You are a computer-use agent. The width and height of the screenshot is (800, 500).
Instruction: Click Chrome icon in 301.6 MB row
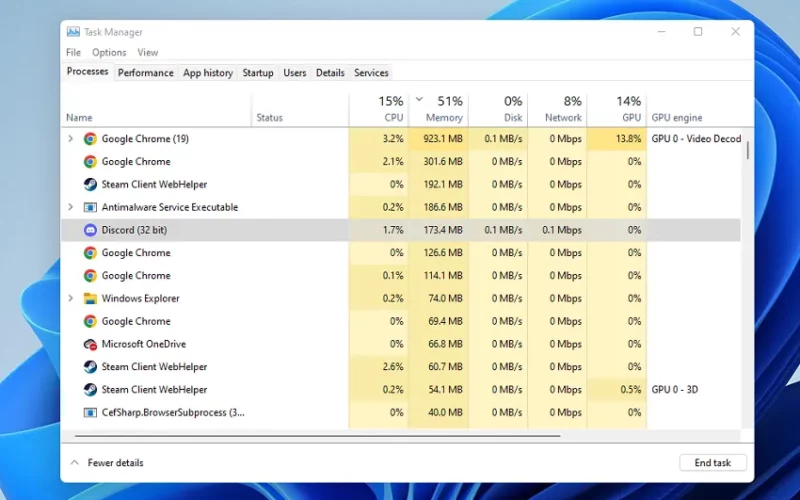[x=90, y=162]
